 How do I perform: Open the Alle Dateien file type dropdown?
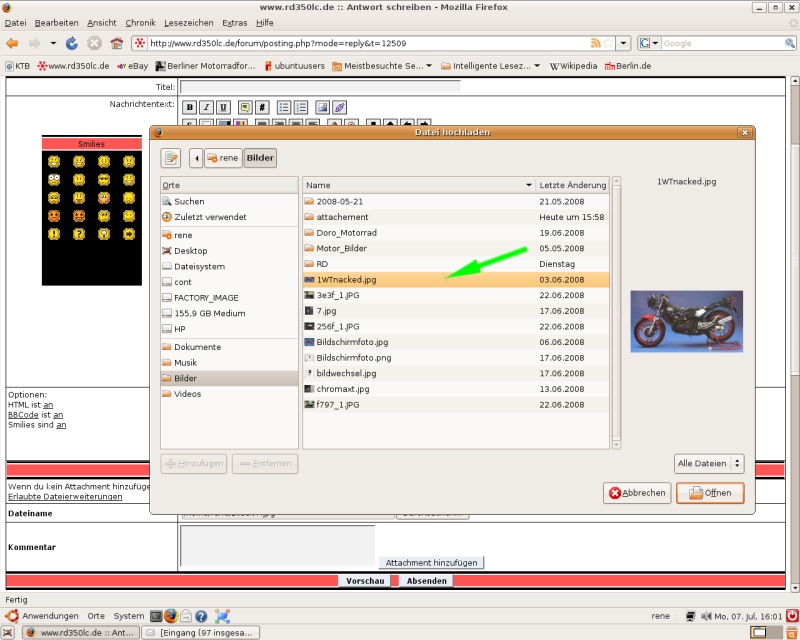coord(709,463)
